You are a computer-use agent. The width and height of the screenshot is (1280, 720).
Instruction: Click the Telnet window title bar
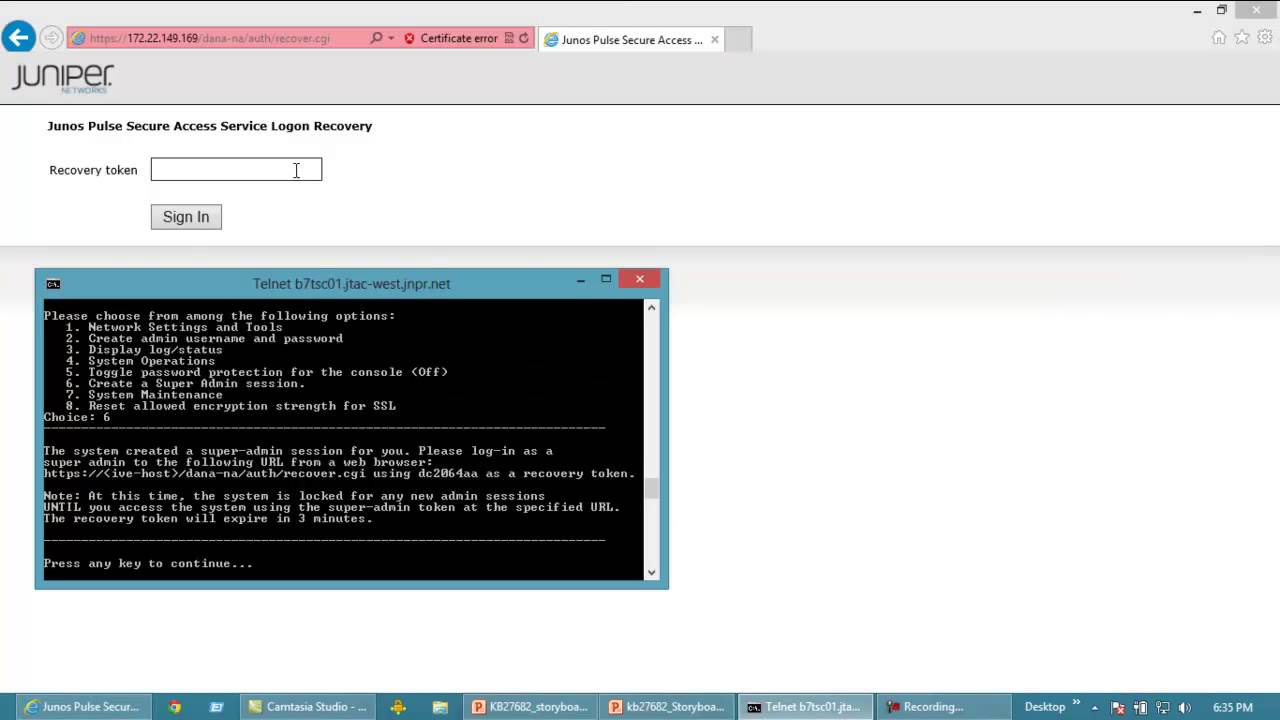pyautogui.click(x=351, y=284)
